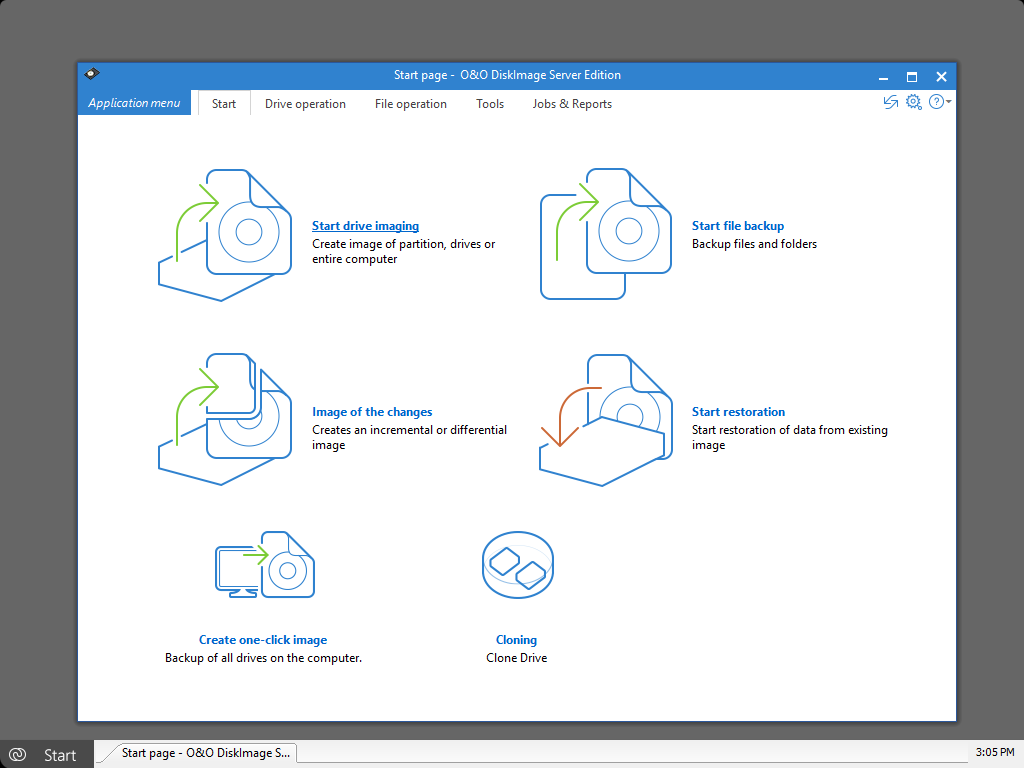Click the Cloning link

[517, 640]
